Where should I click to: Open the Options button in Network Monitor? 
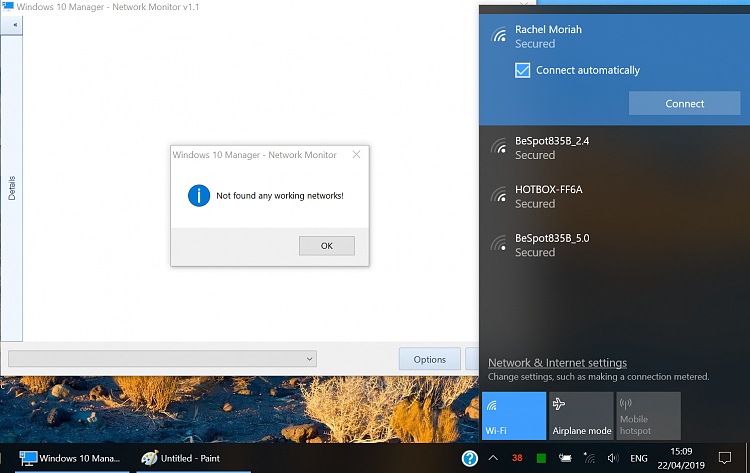coord(430,359)
